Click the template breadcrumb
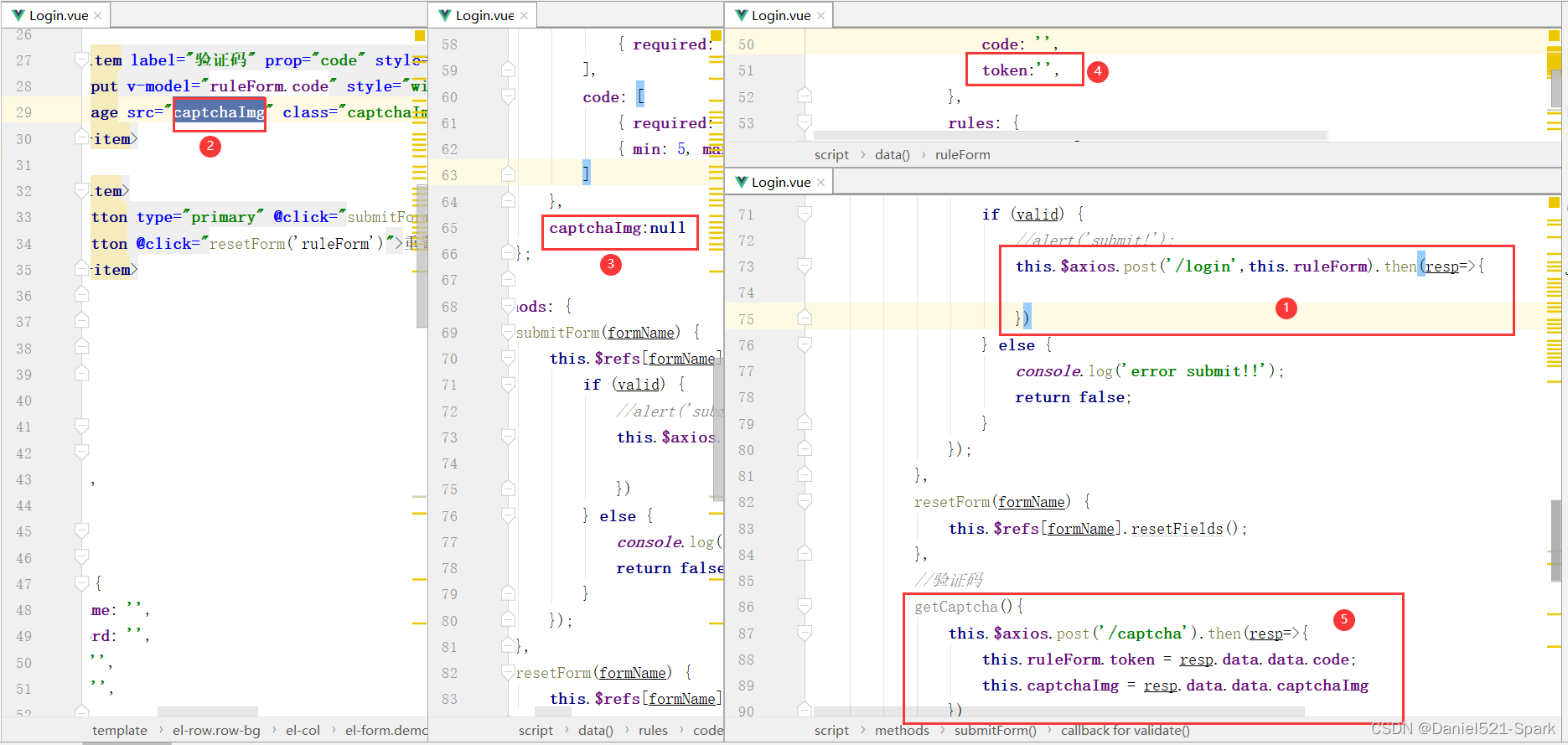 120,731
